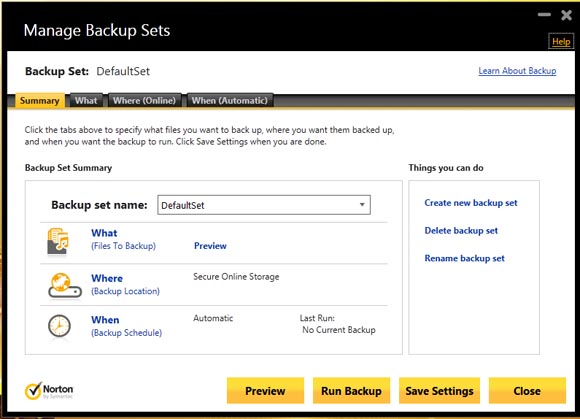The height and width of the screenshot is (419, 580).
Task: Switch to the What tab
Action: pos(86,101)
